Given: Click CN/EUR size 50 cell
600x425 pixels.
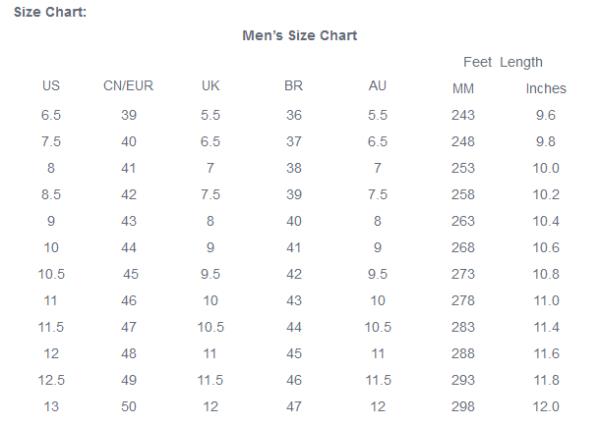Looking at the screenshot, I should (x=127, y=406).
